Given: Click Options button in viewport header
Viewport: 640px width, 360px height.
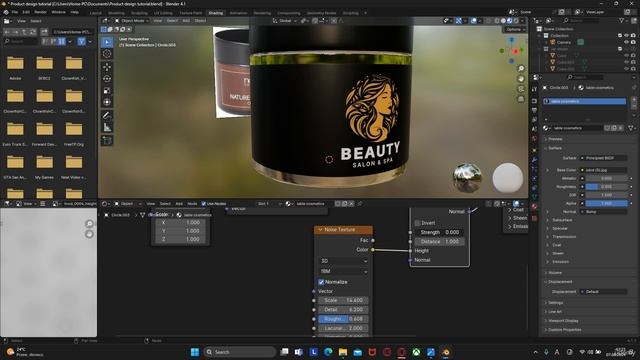Looking at the screenshot, I should 514,29.
